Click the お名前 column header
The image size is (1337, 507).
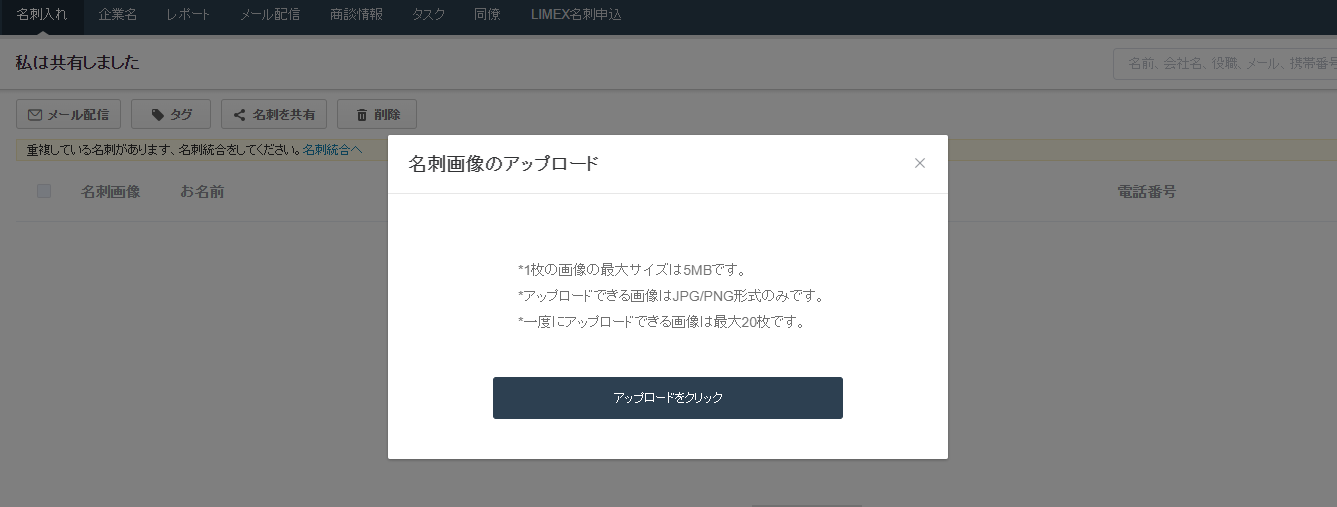point(202,191)
